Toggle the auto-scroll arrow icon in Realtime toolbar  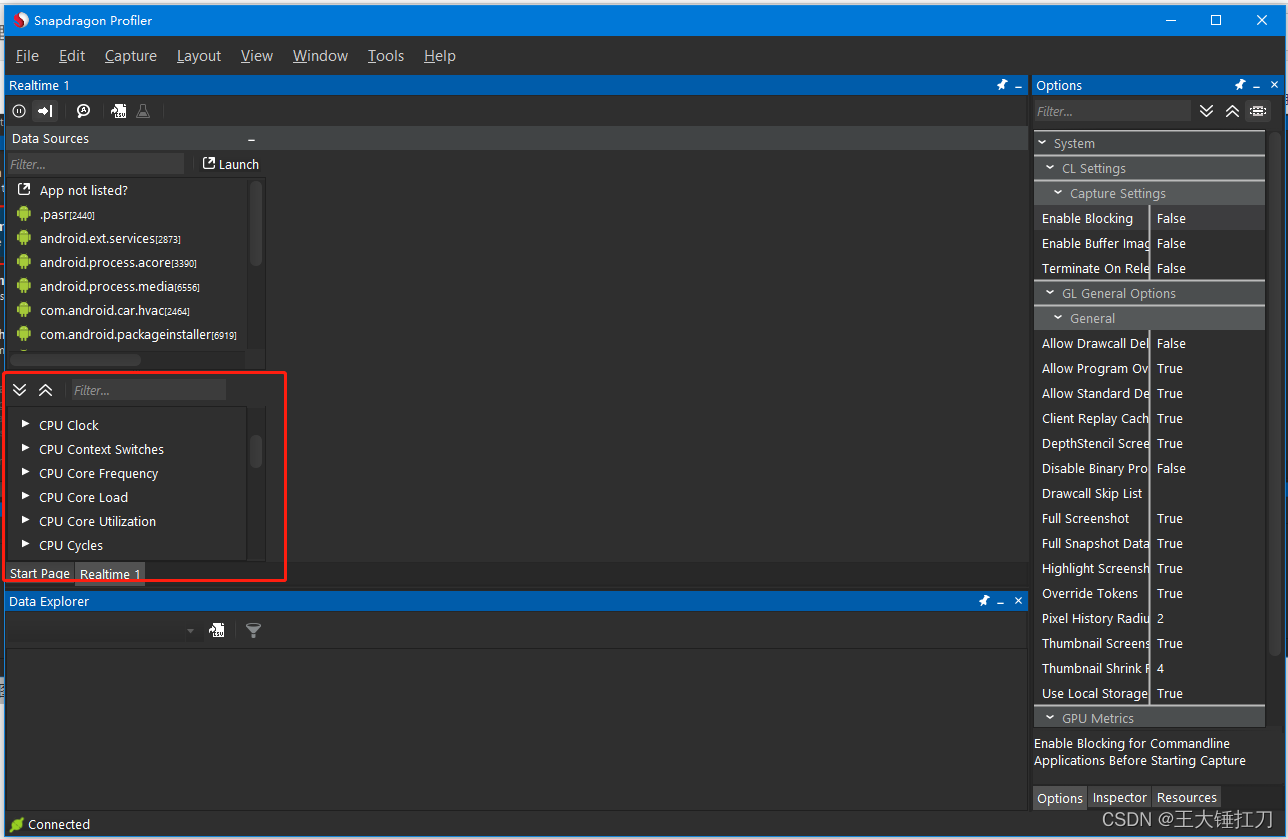[45, 111]
